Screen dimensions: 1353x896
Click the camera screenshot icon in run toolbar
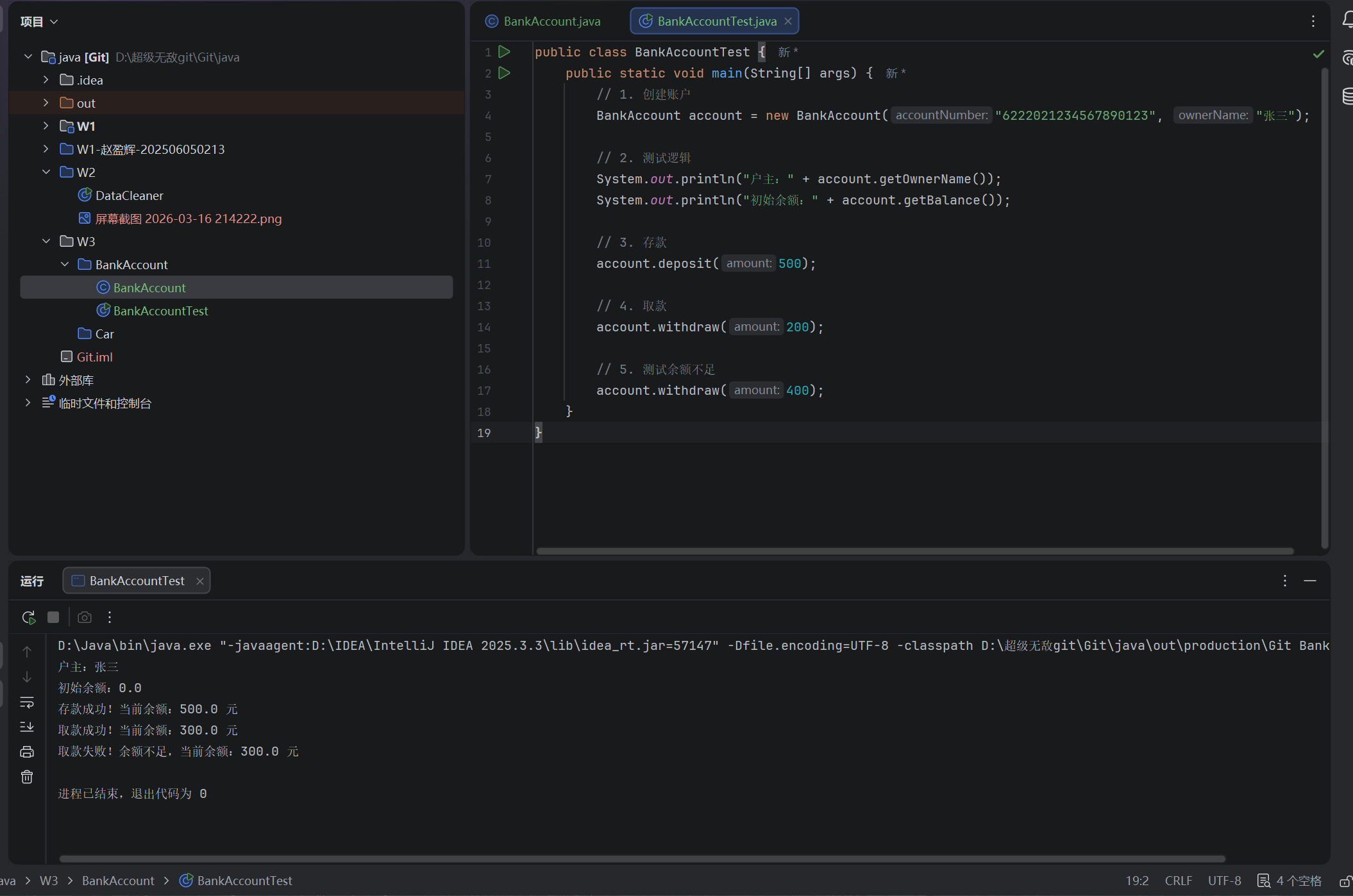85,617
